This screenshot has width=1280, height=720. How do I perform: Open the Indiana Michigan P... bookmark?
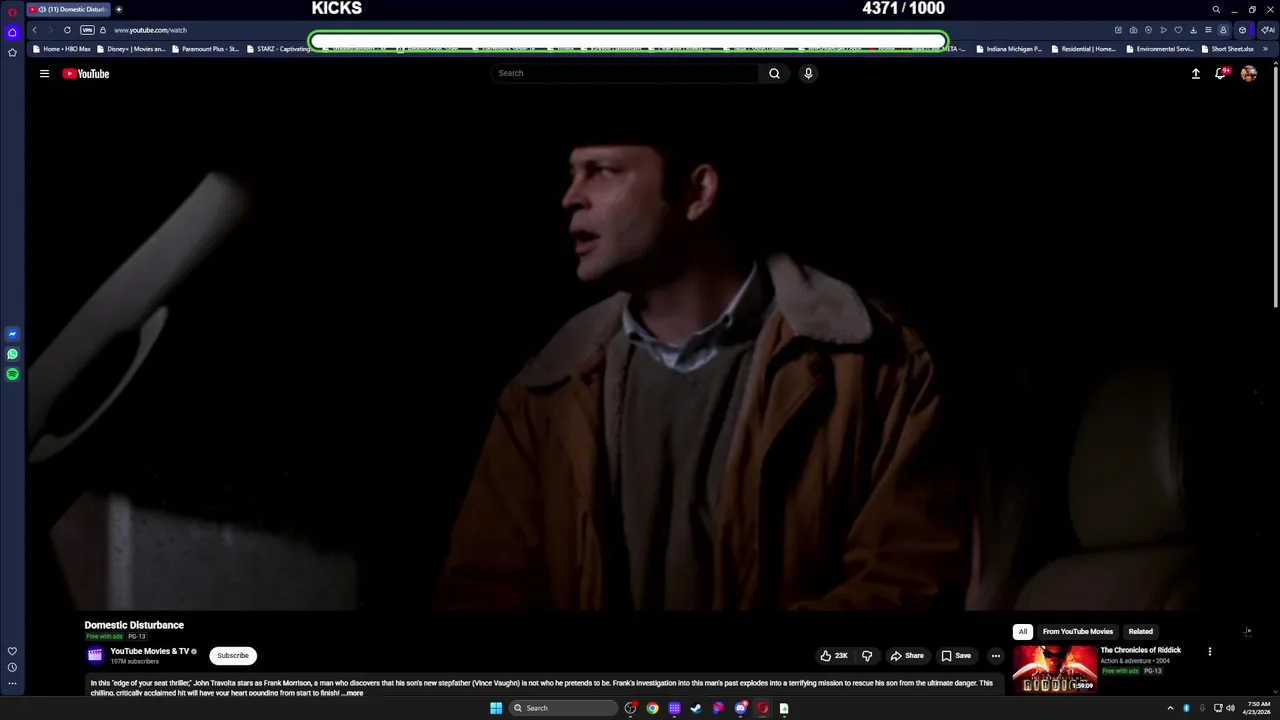point(1008,48)
